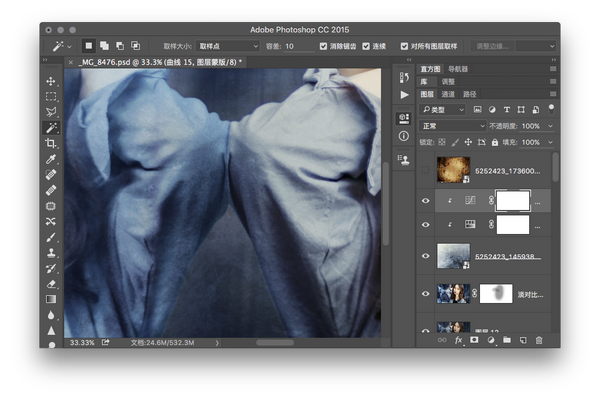The height and width of the screenshot is (402, 600).
Task: Open the sample size dropdown
Action: (228, 46)
